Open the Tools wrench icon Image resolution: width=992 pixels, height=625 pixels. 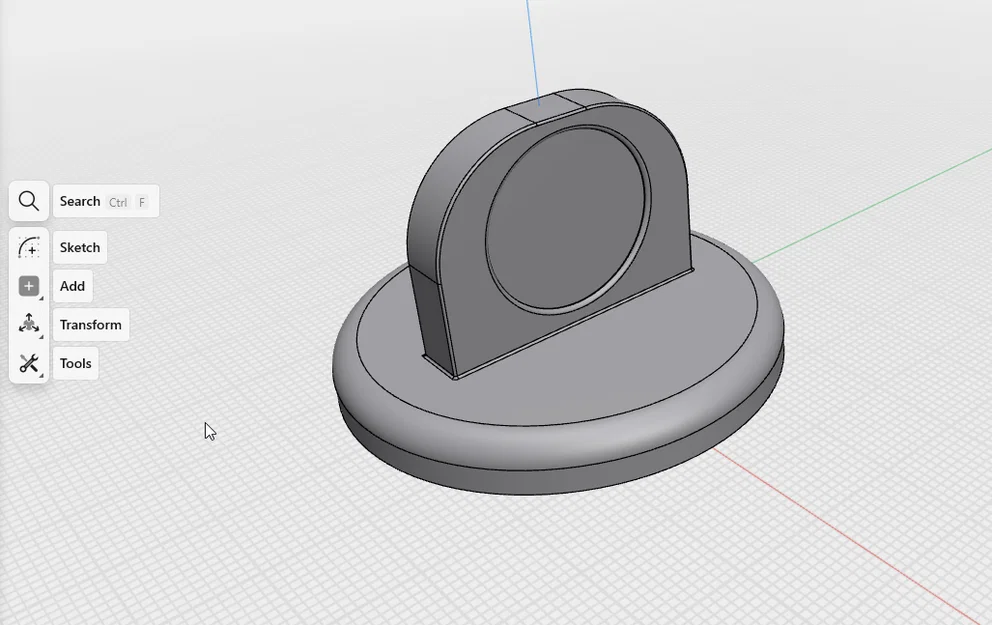coord(28,363)
